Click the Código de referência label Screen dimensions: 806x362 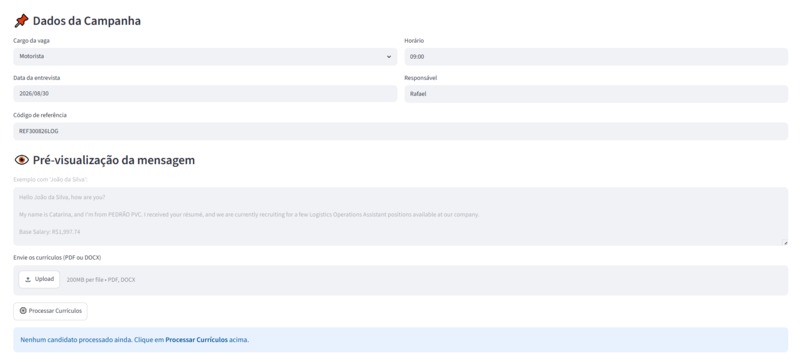pyautogui.click(x=40, y=115)
